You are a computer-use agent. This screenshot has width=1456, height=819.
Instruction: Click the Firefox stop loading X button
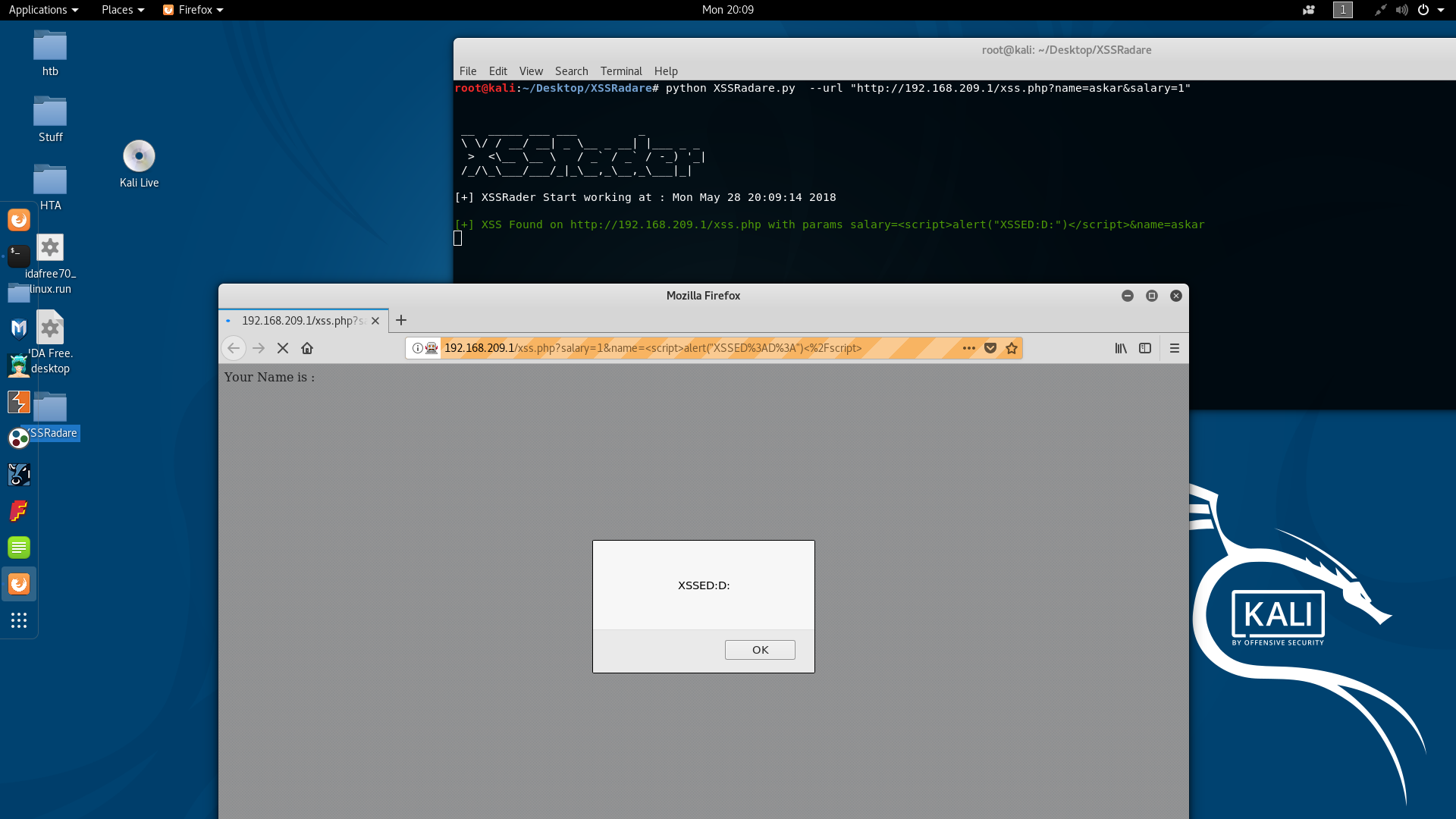pos(283,348)
